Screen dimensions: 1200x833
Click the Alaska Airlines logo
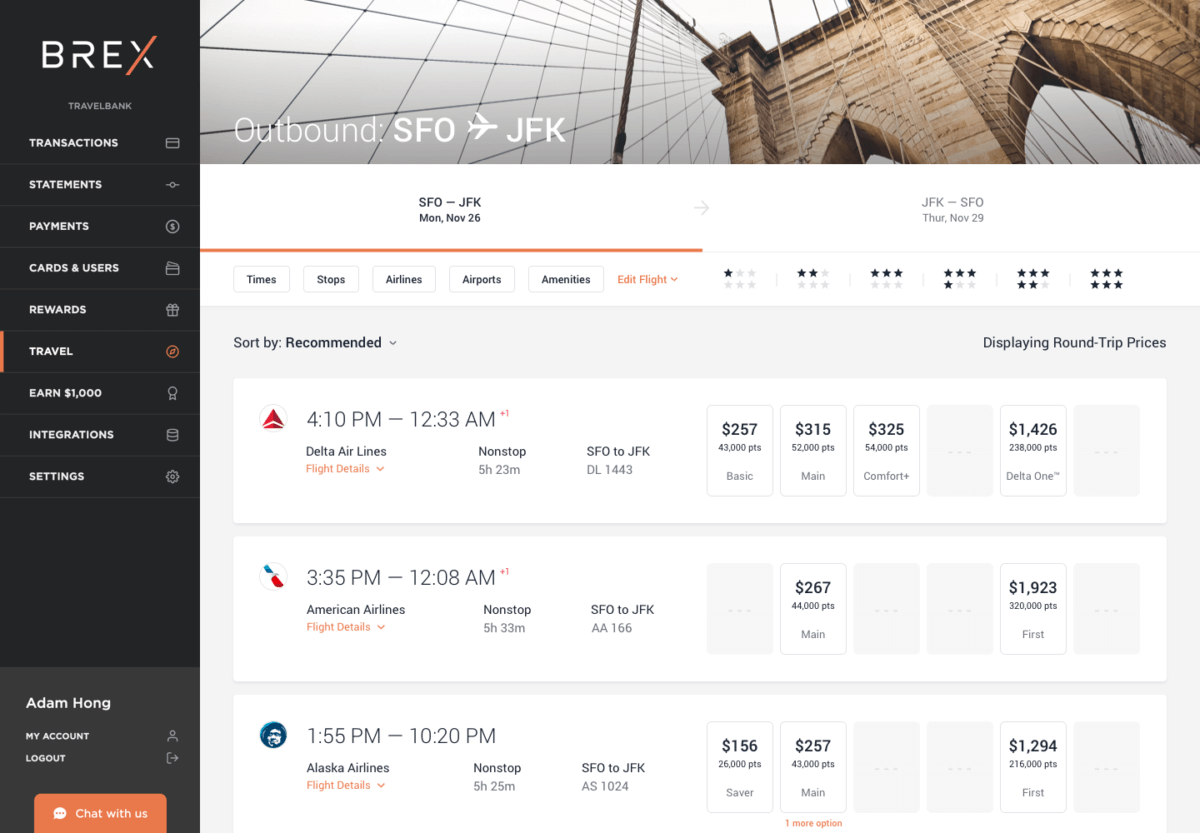pos(273,735)
